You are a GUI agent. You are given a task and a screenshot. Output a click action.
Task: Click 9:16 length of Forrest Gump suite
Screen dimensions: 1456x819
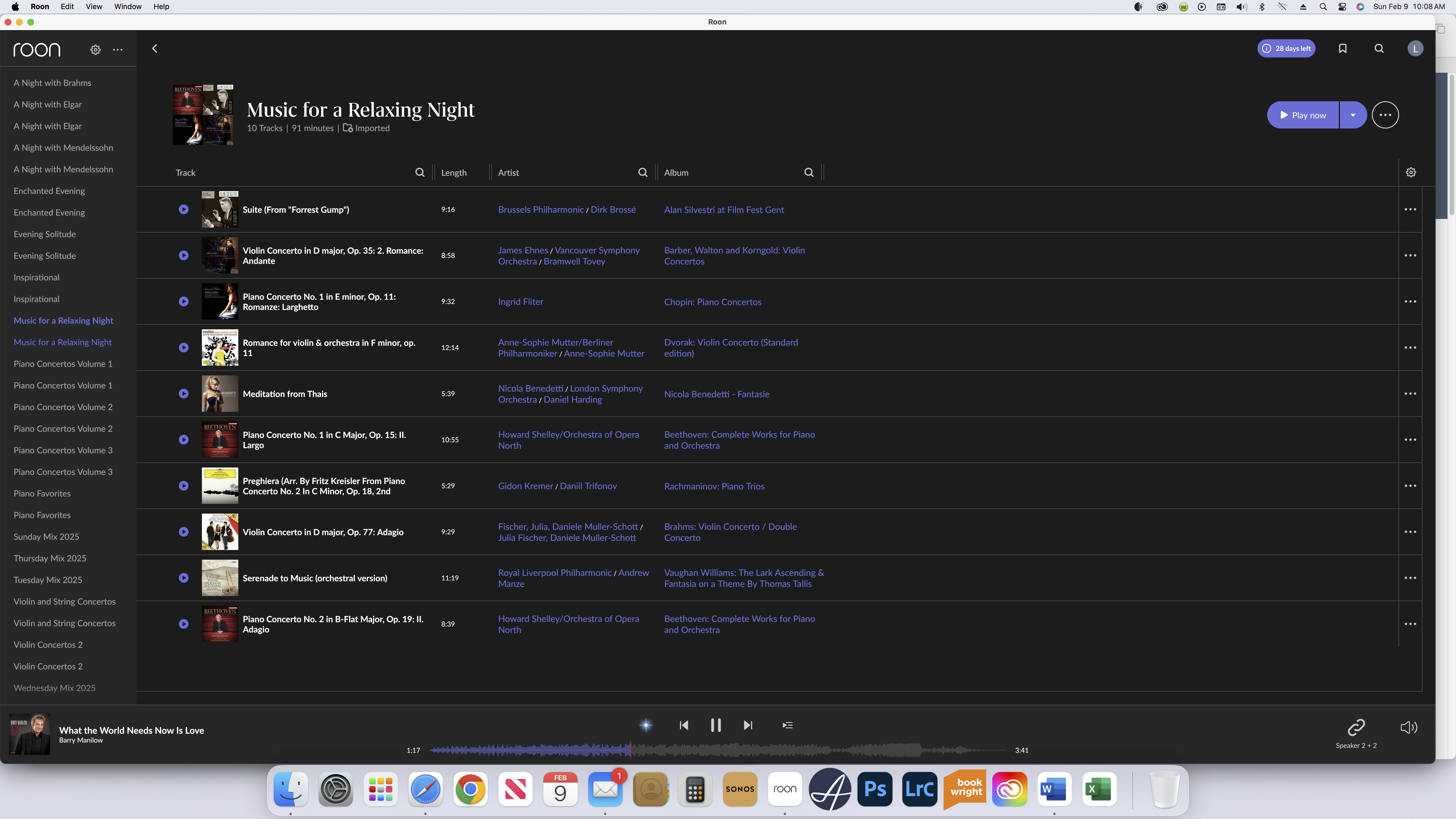pyautogui.click(x=448, y=209)
